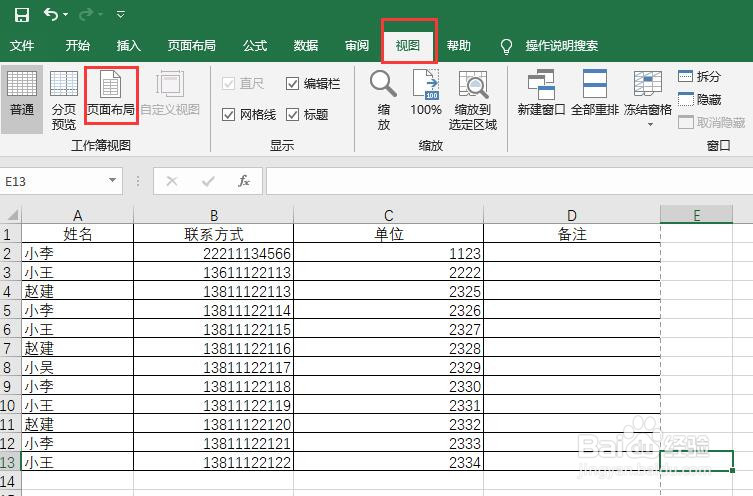Click 缩放到选定区域
This screenshot has width=753, height=496.
tap(473, 100)
